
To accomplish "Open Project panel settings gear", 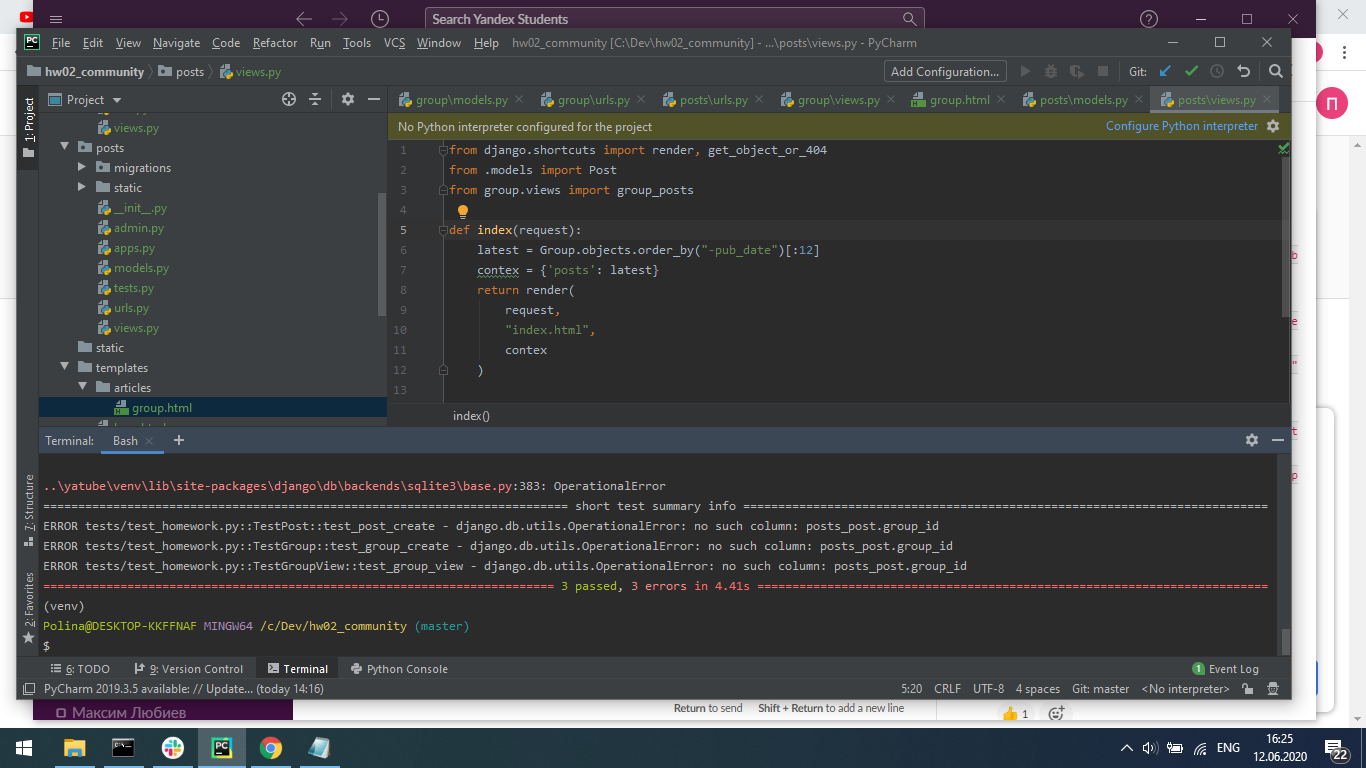I will coord(348,99).
